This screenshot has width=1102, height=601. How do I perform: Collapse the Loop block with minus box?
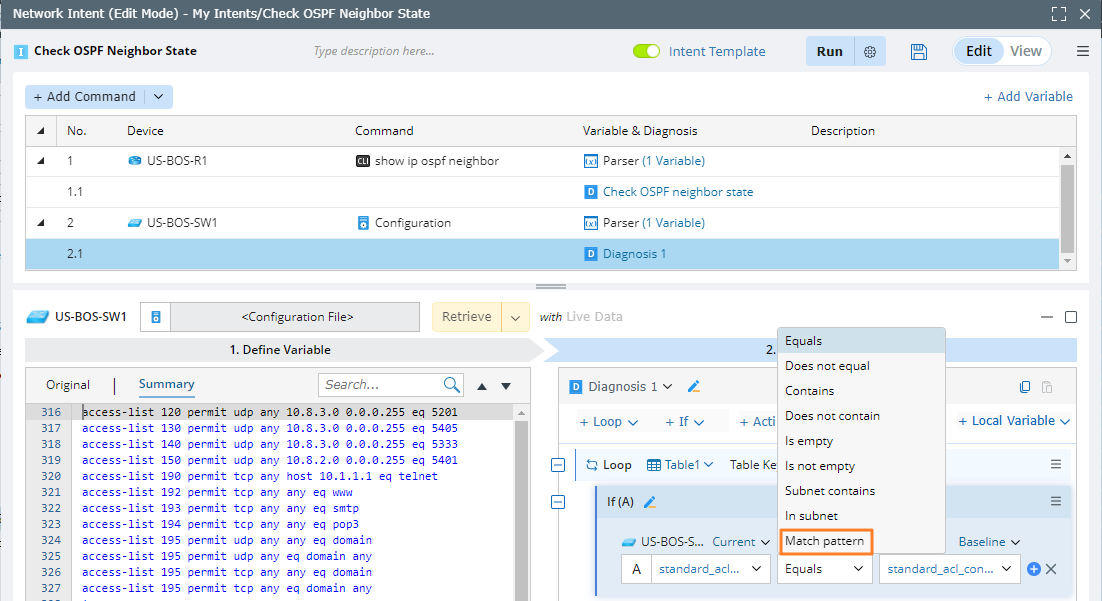[559, 465]
